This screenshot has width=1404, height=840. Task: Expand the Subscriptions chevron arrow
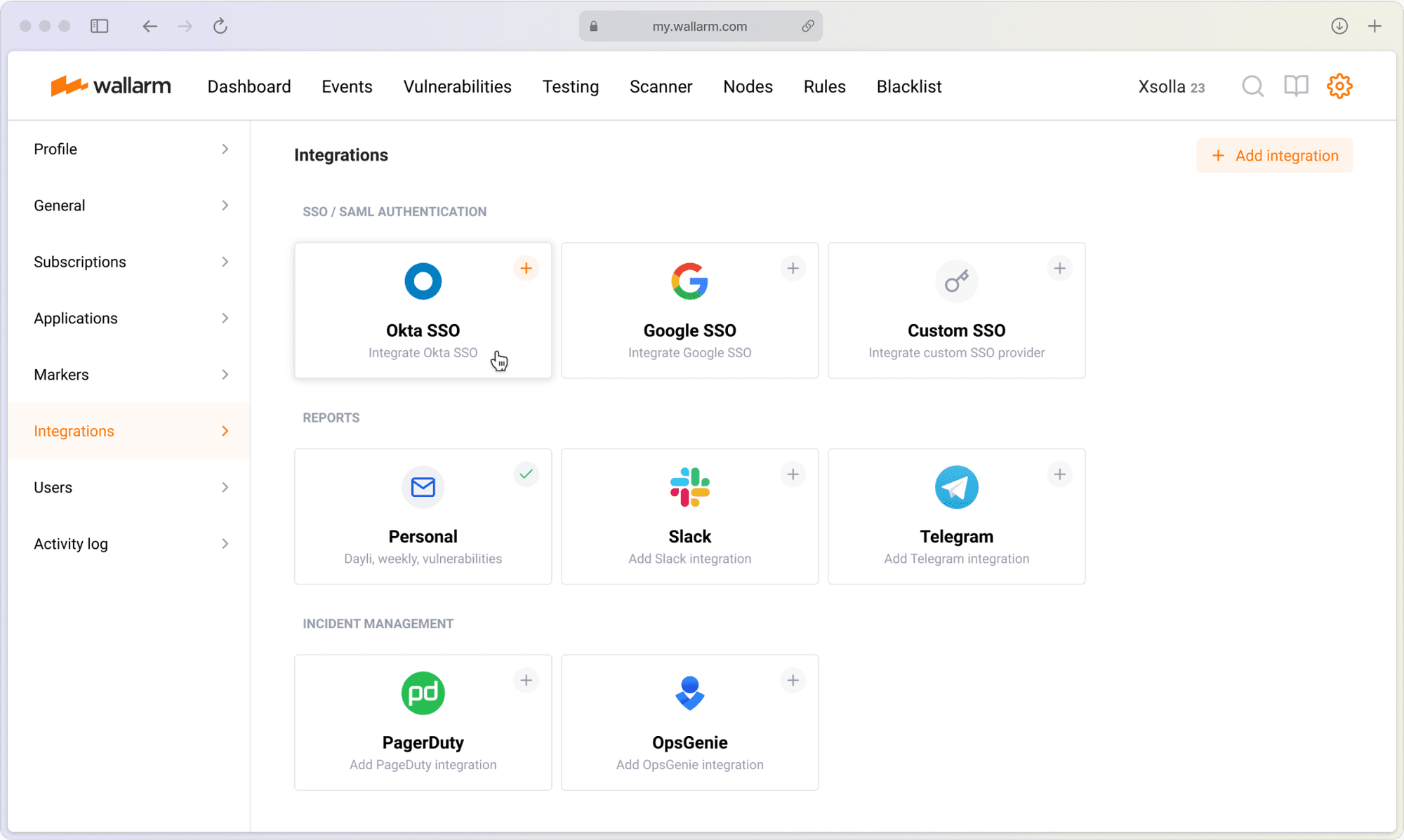pos(225,262)
